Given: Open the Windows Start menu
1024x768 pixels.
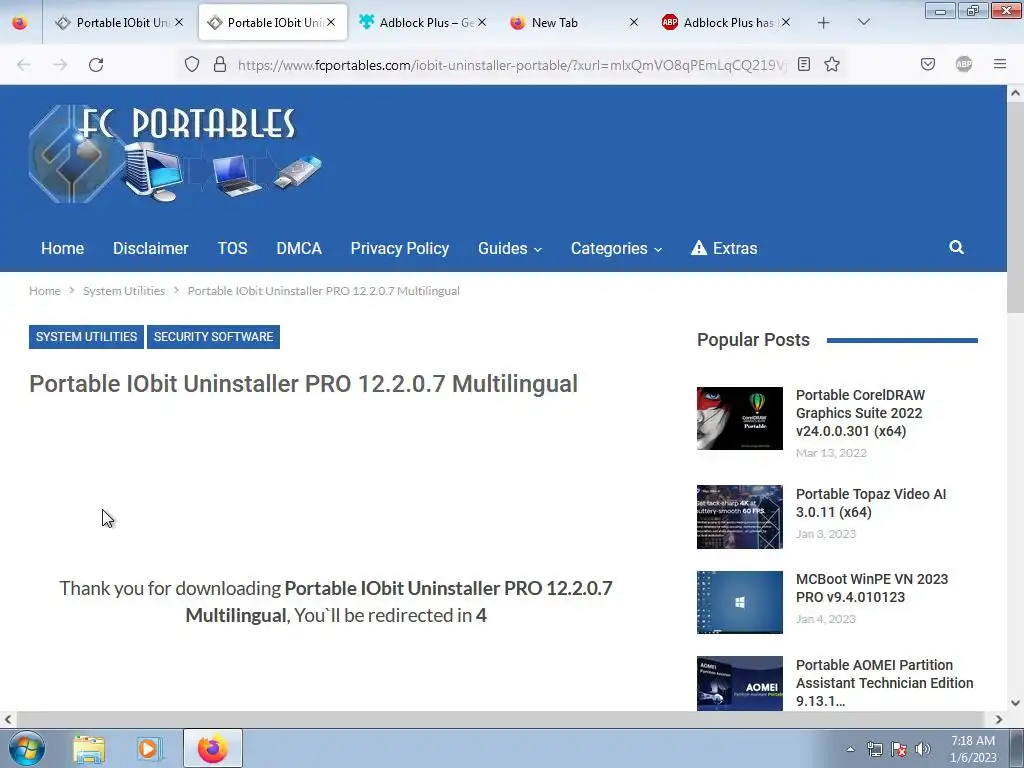Looking at the screenshot, I should point(26,748).
